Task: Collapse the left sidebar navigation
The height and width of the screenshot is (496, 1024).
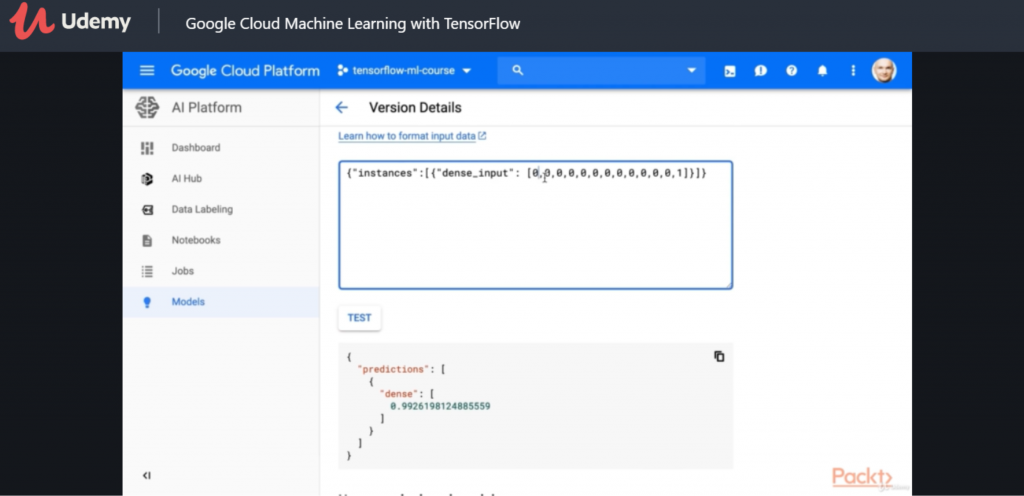Action: [x=146, y=475]
